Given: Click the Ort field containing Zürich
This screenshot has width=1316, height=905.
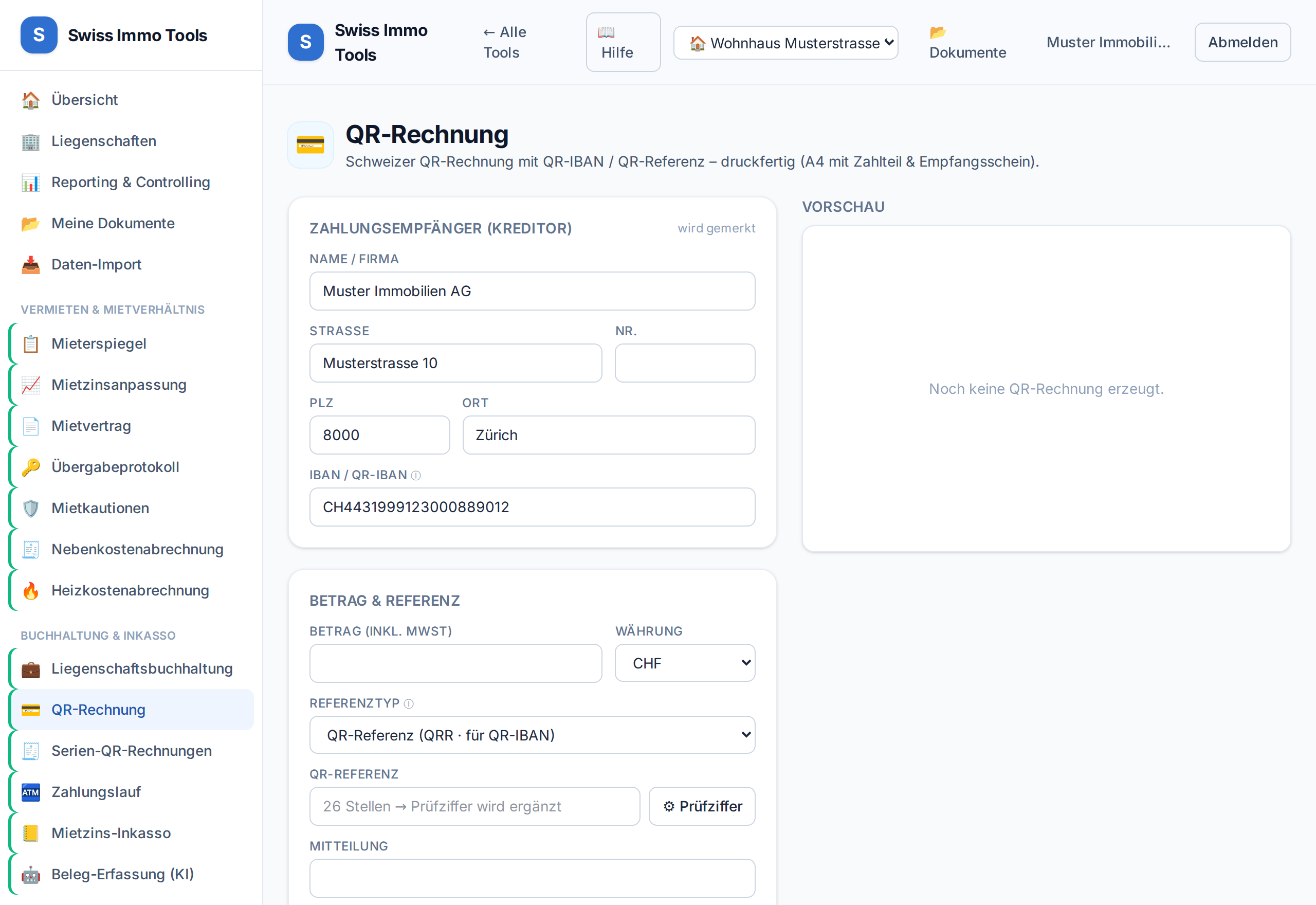Looking at the screenshot, I should [x=609, y=435].
